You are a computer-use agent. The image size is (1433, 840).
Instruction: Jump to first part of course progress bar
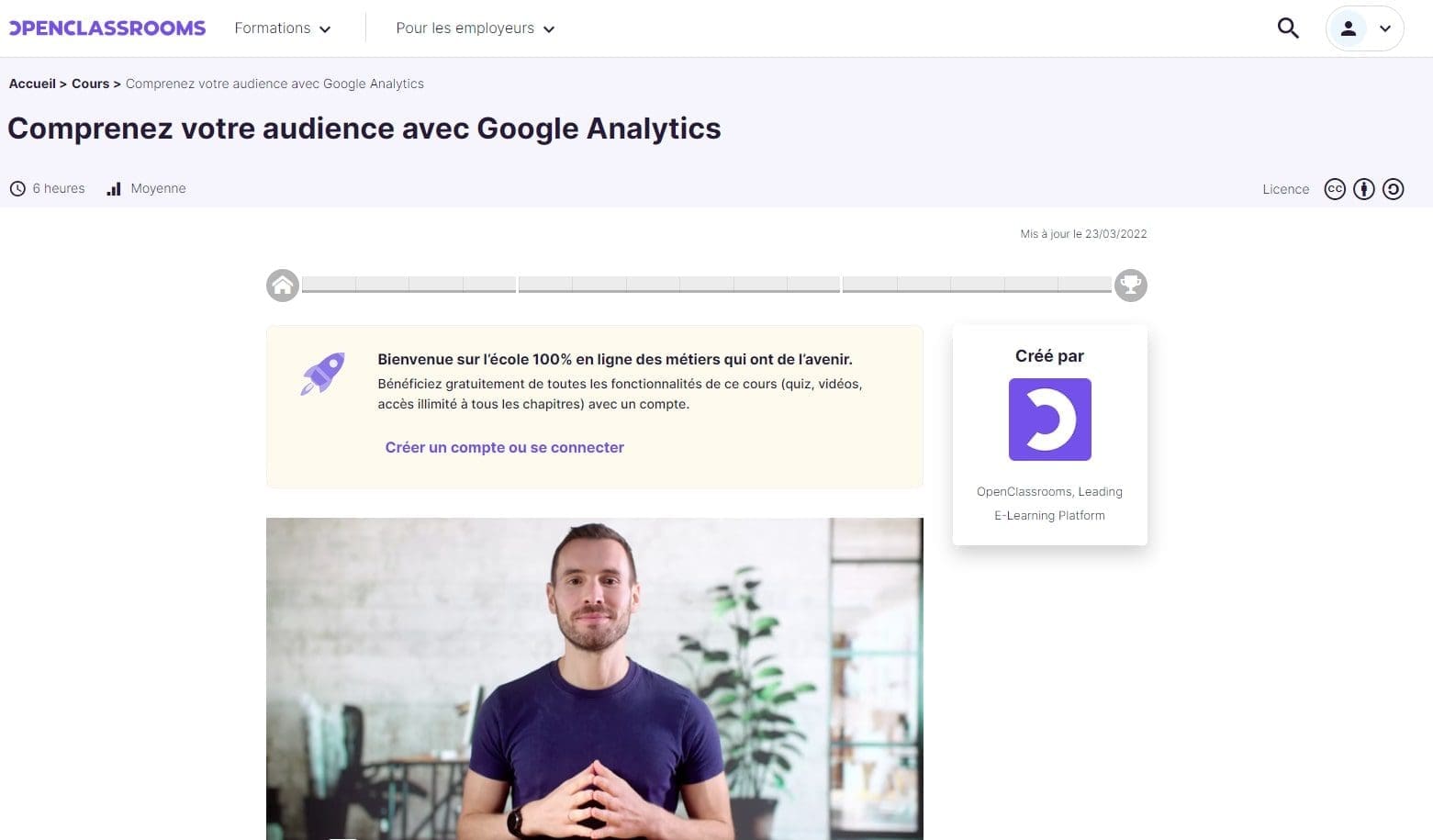(x=409, y=285)
